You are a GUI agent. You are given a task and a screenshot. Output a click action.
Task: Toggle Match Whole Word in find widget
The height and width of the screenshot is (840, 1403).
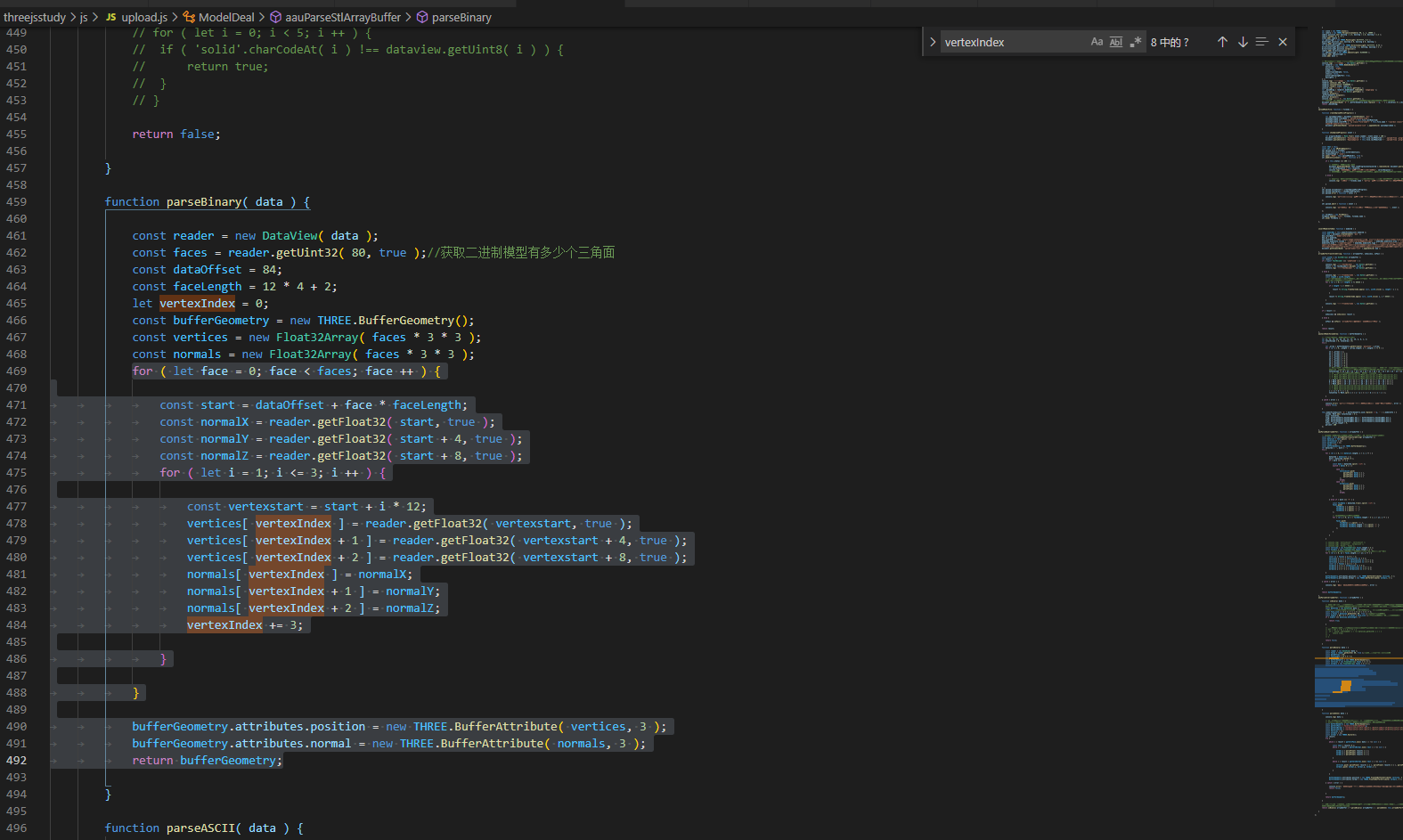pos(1116,42)
